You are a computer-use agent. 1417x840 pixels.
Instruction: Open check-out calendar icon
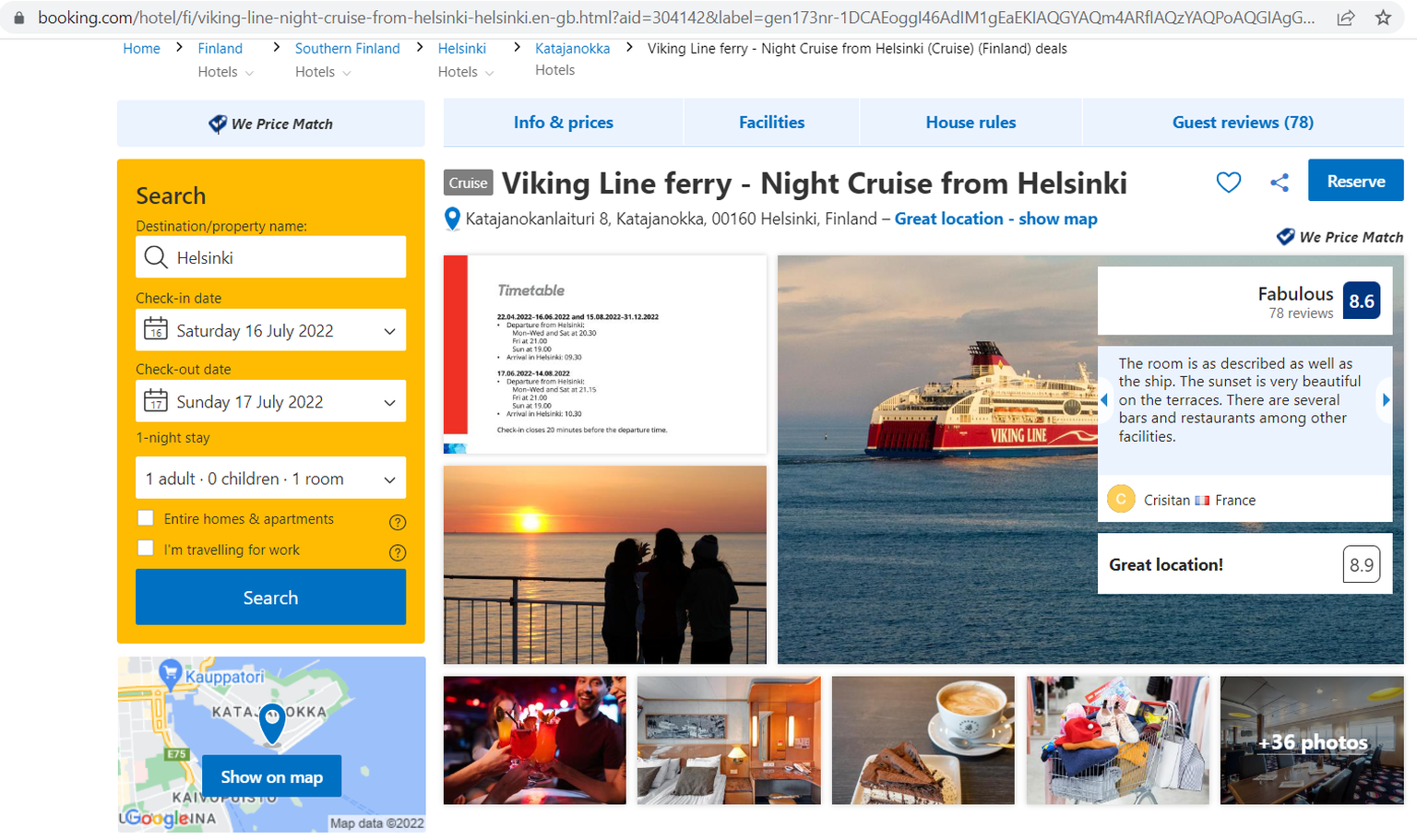[156, 401]
